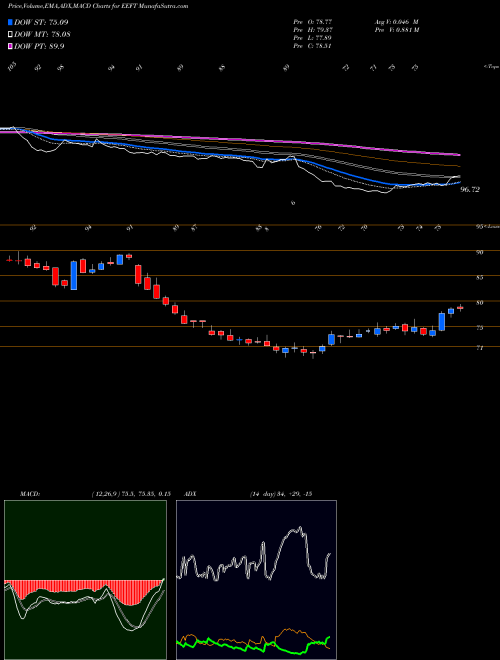Click the blue DOW ST legend swatch

(x=11, y=22)
